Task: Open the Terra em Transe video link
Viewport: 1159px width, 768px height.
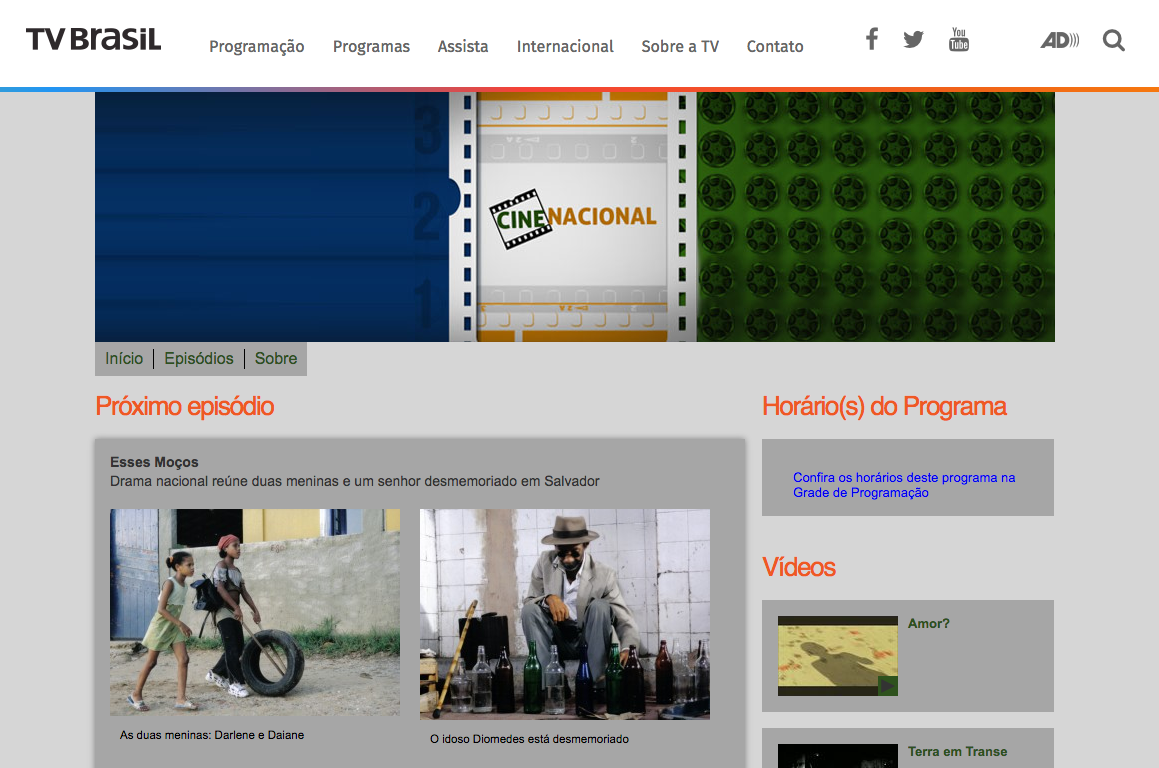Action: click(957, 751)
